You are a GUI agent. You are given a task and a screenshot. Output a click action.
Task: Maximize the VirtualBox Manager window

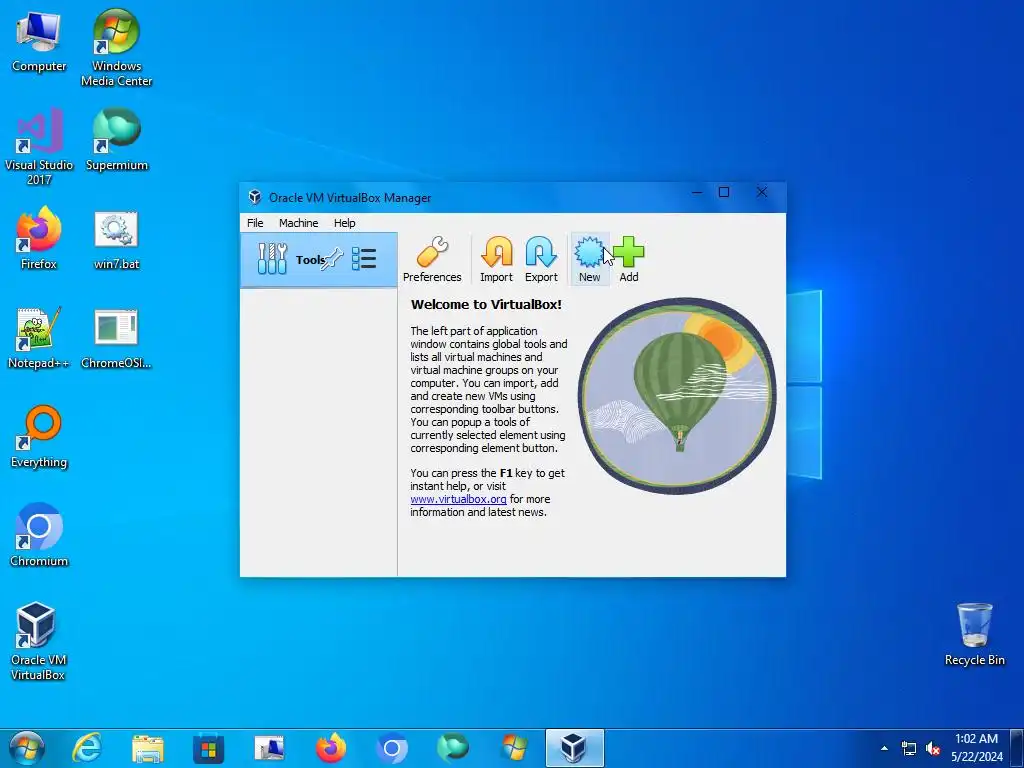(724, 192)
